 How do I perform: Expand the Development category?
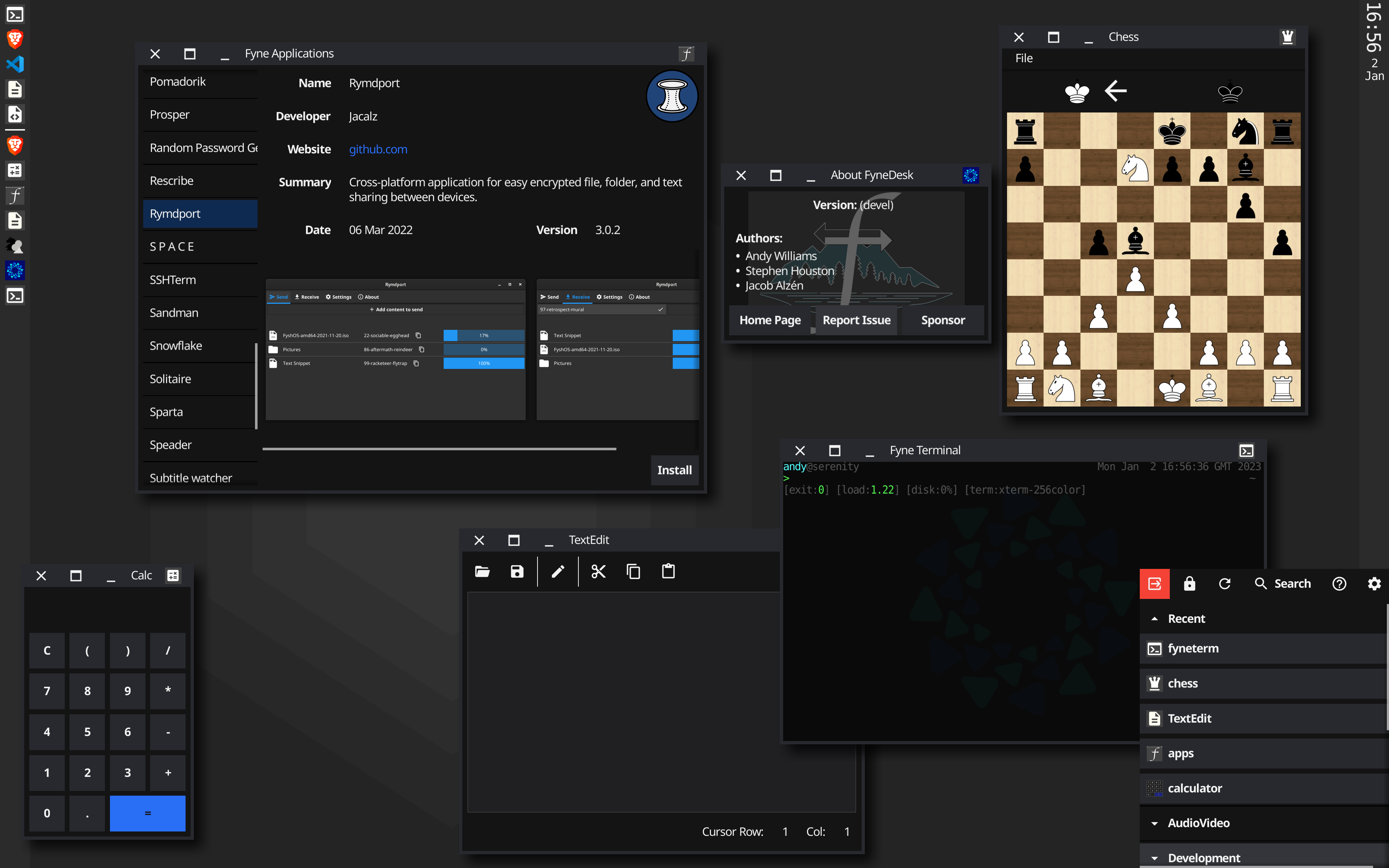[1155, 858]
